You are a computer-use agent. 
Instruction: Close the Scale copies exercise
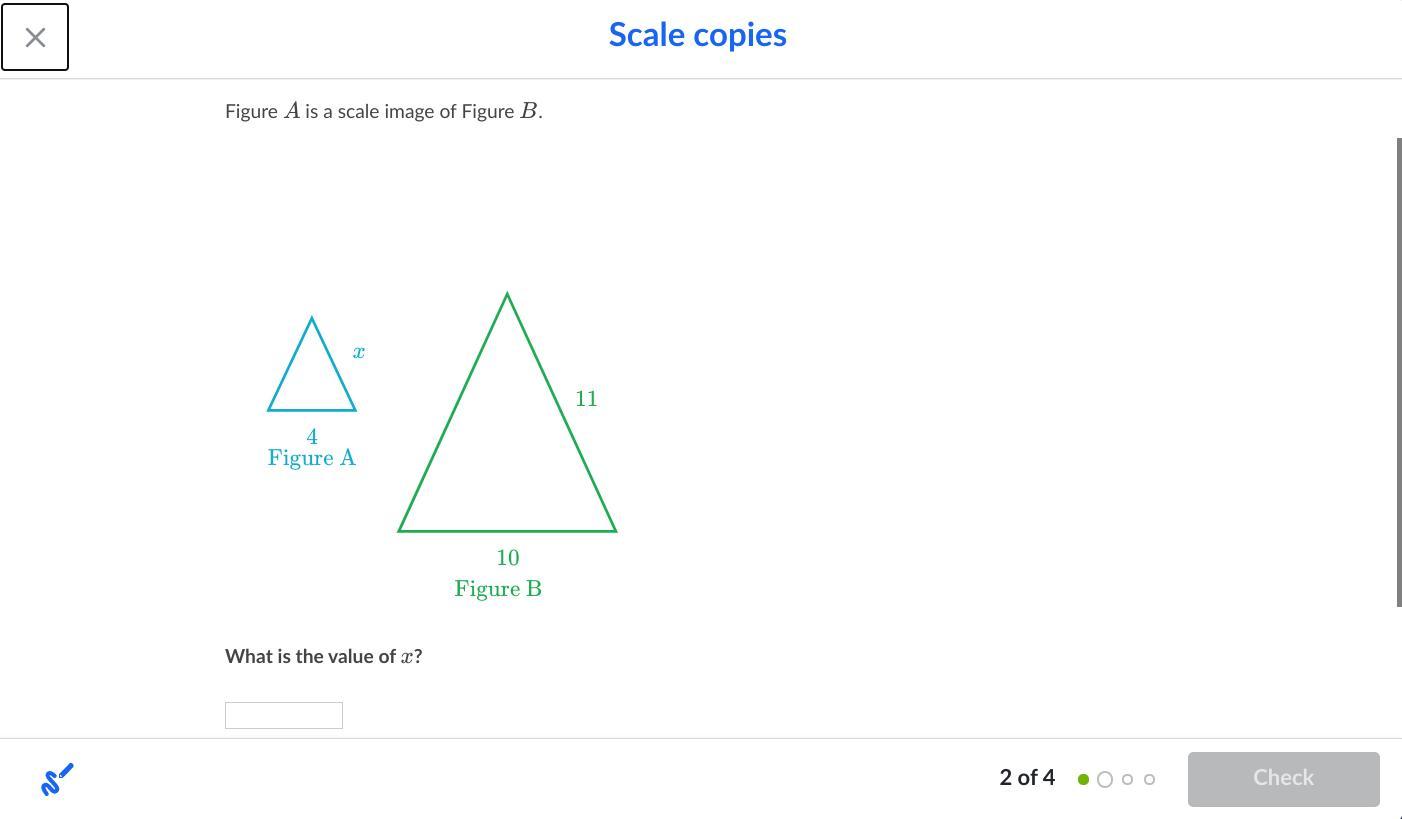(35, 37)
